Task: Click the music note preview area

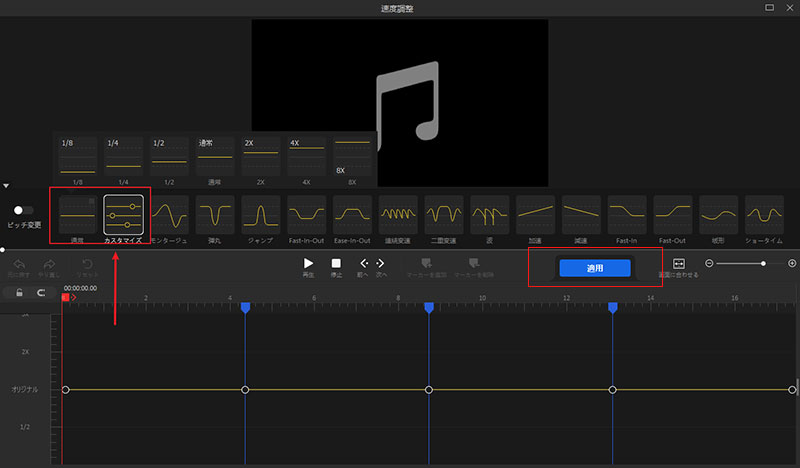Action: pyautogui.click(x=400, y=103)
